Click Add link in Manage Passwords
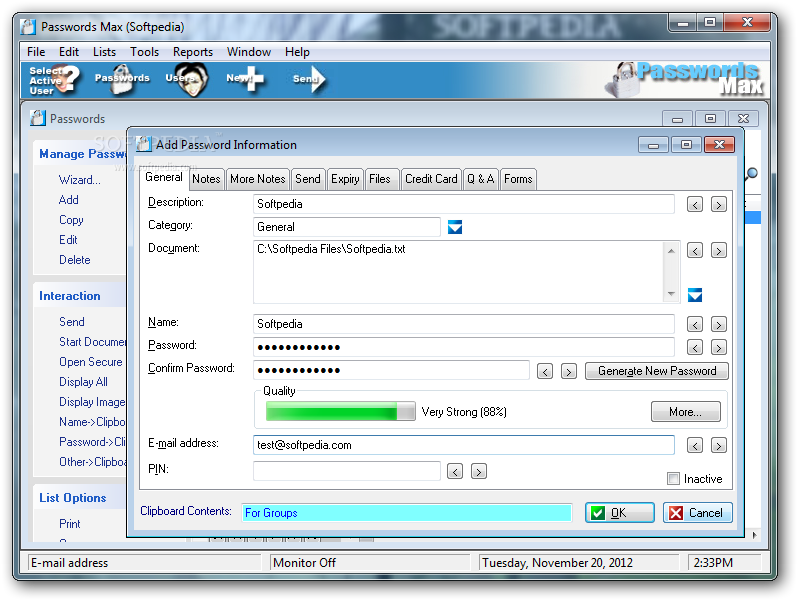The width and height of the screenshot is (798, 601). click(69, 199)
